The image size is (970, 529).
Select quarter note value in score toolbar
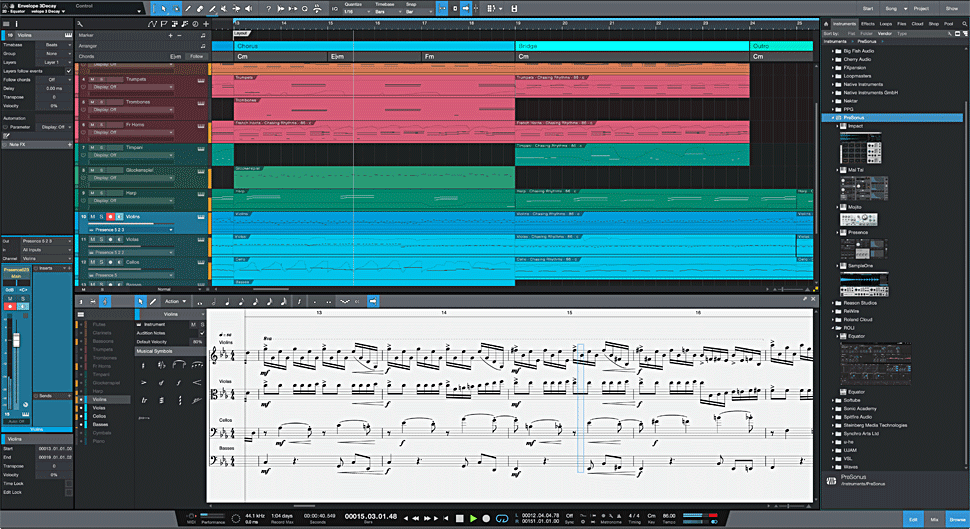tap(227, 301)
